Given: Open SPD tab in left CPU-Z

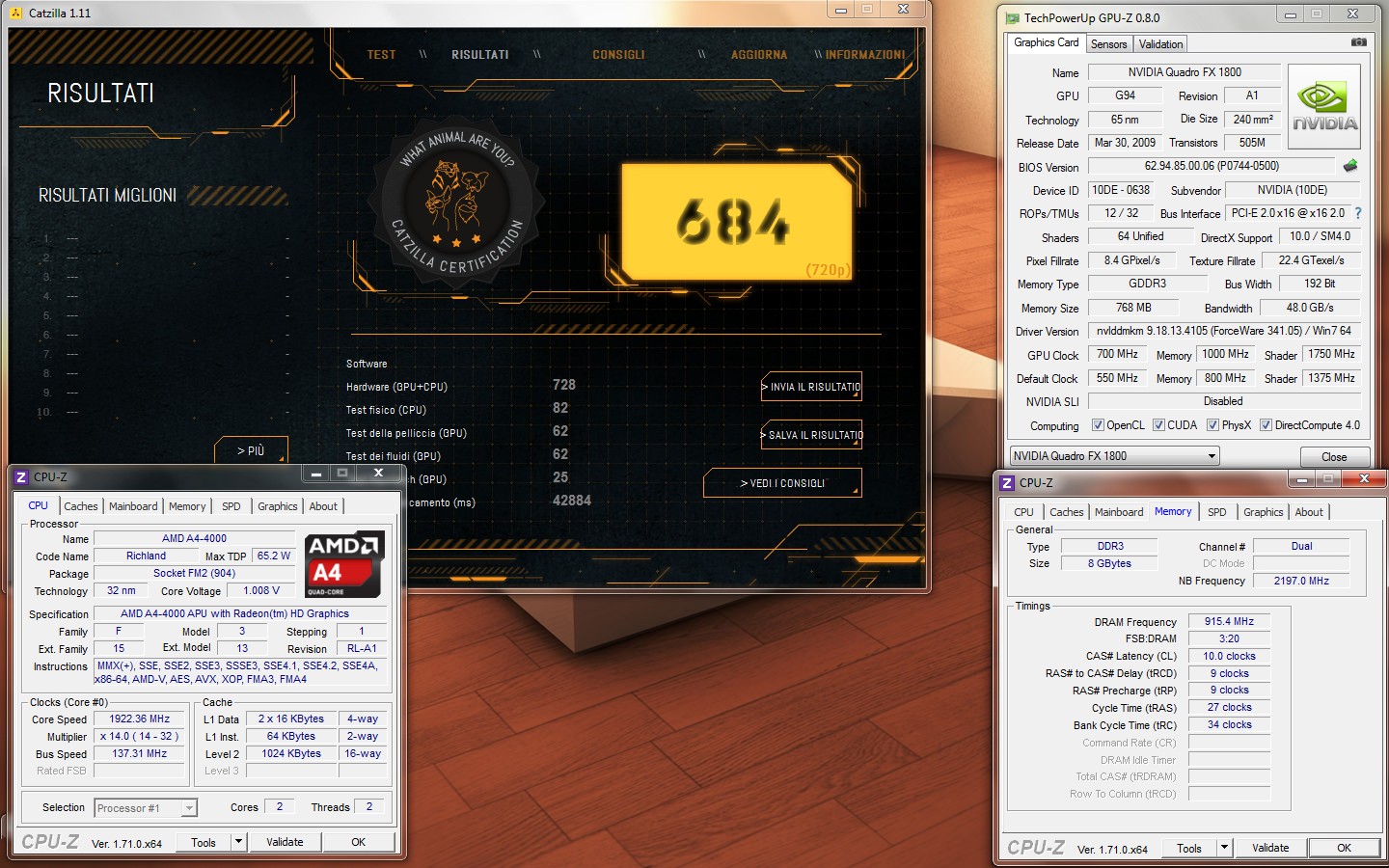Looking at the screenshot, I should [x=231, y=506].
